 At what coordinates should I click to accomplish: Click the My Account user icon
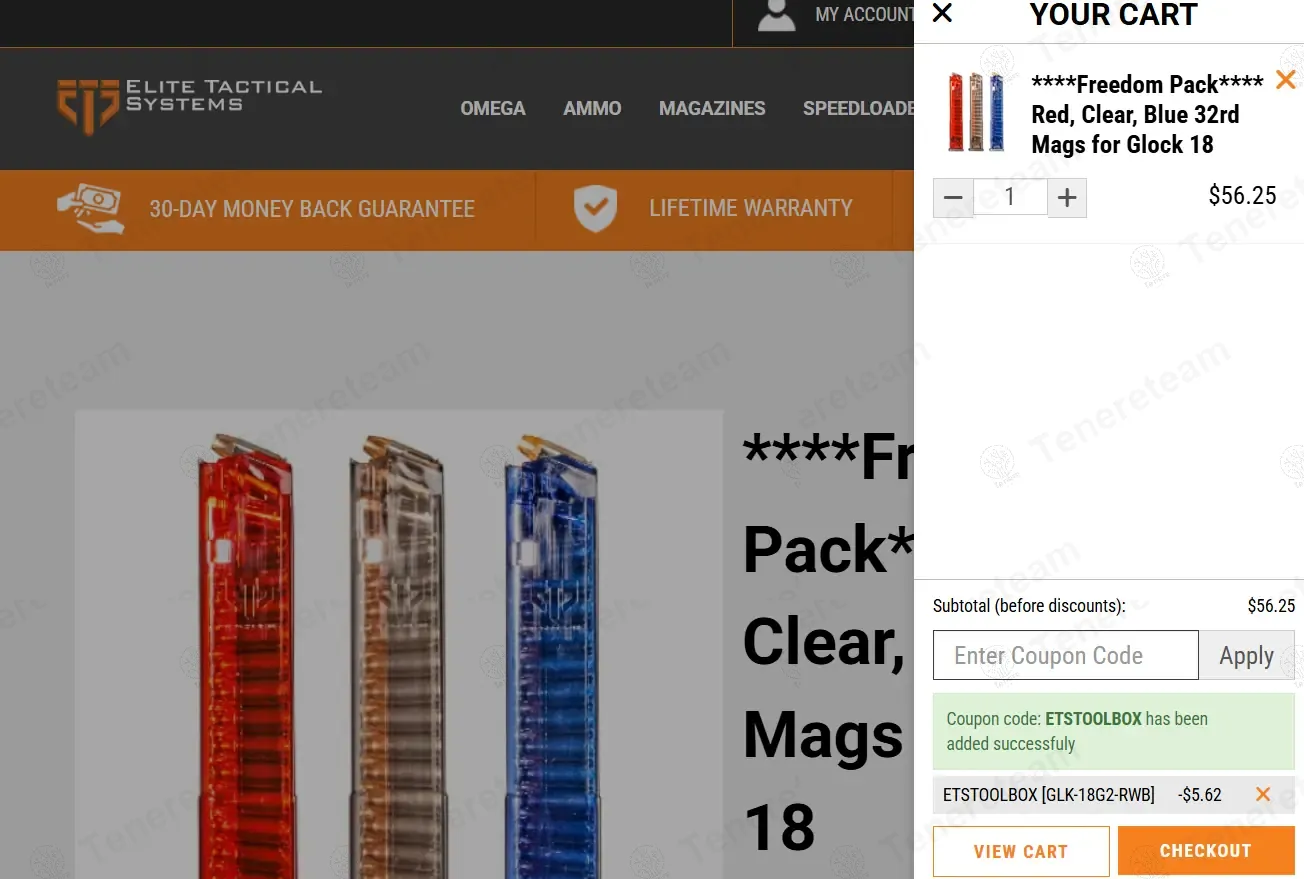point(777,15)
